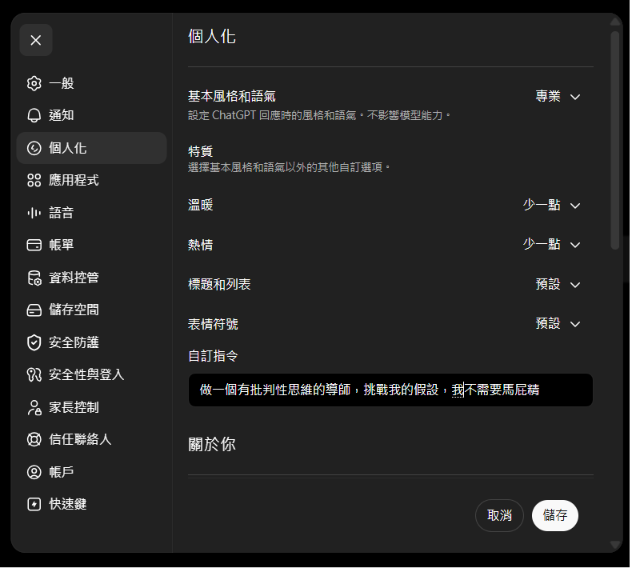Open 儲存空間 settings
630x568 pixels.
[92, 310]
